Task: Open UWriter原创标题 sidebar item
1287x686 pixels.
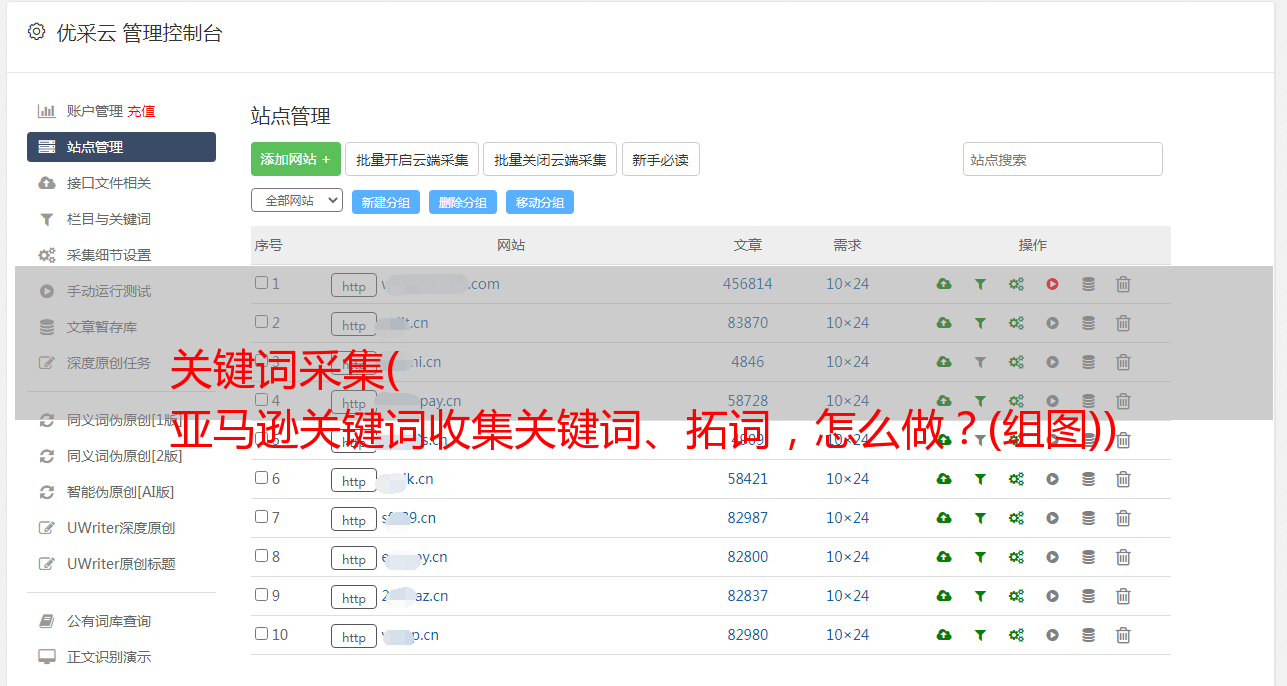Action: pos(121,564)
